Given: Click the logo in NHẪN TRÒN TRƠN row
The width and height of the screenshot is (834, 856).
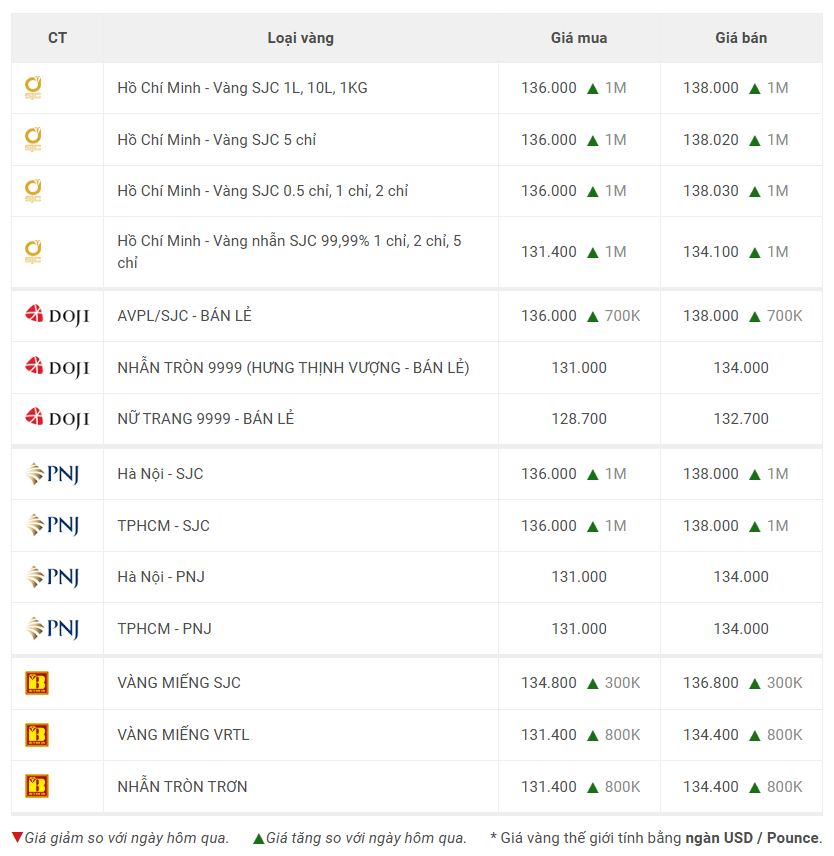Looking at the screenshot, I should click(x=37, y=787).
